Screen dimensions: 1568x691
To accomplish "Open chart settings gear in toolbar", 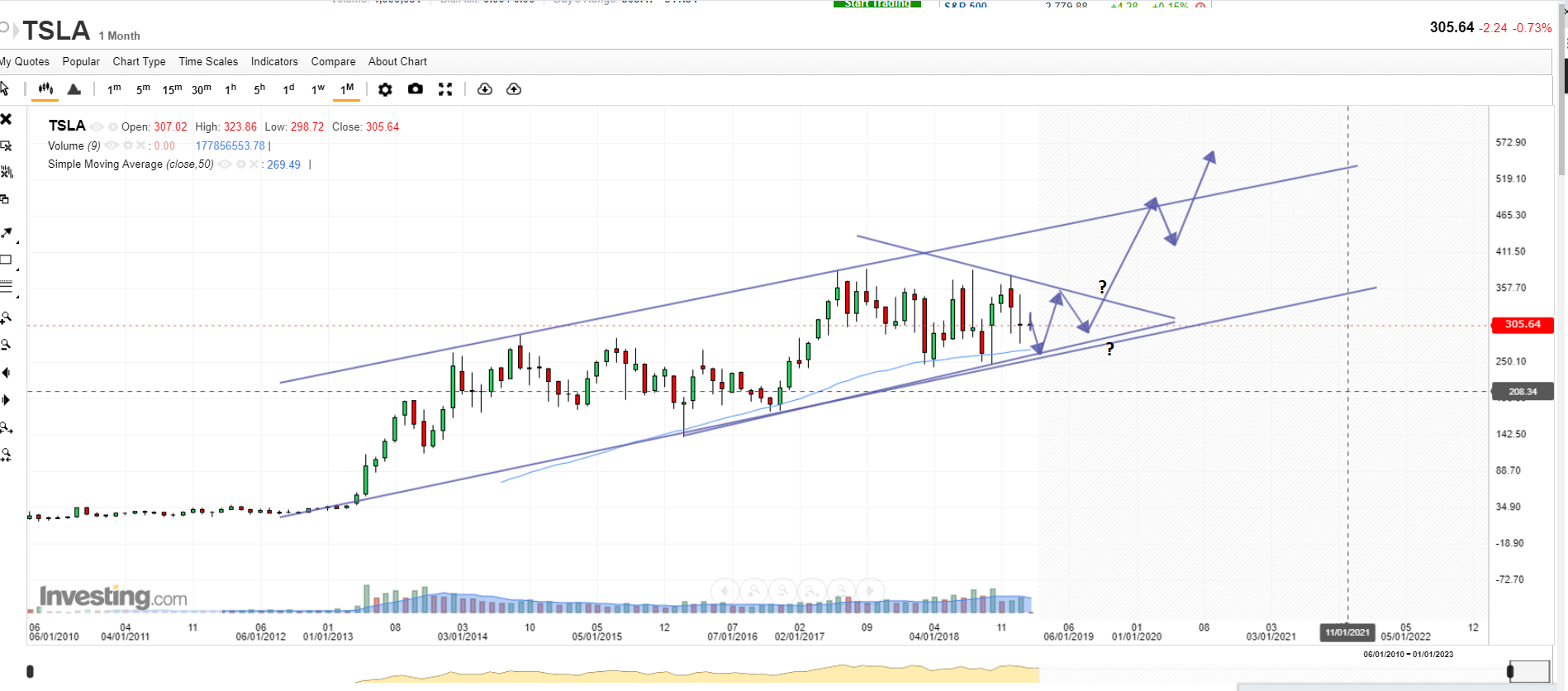I will point(385,89).
